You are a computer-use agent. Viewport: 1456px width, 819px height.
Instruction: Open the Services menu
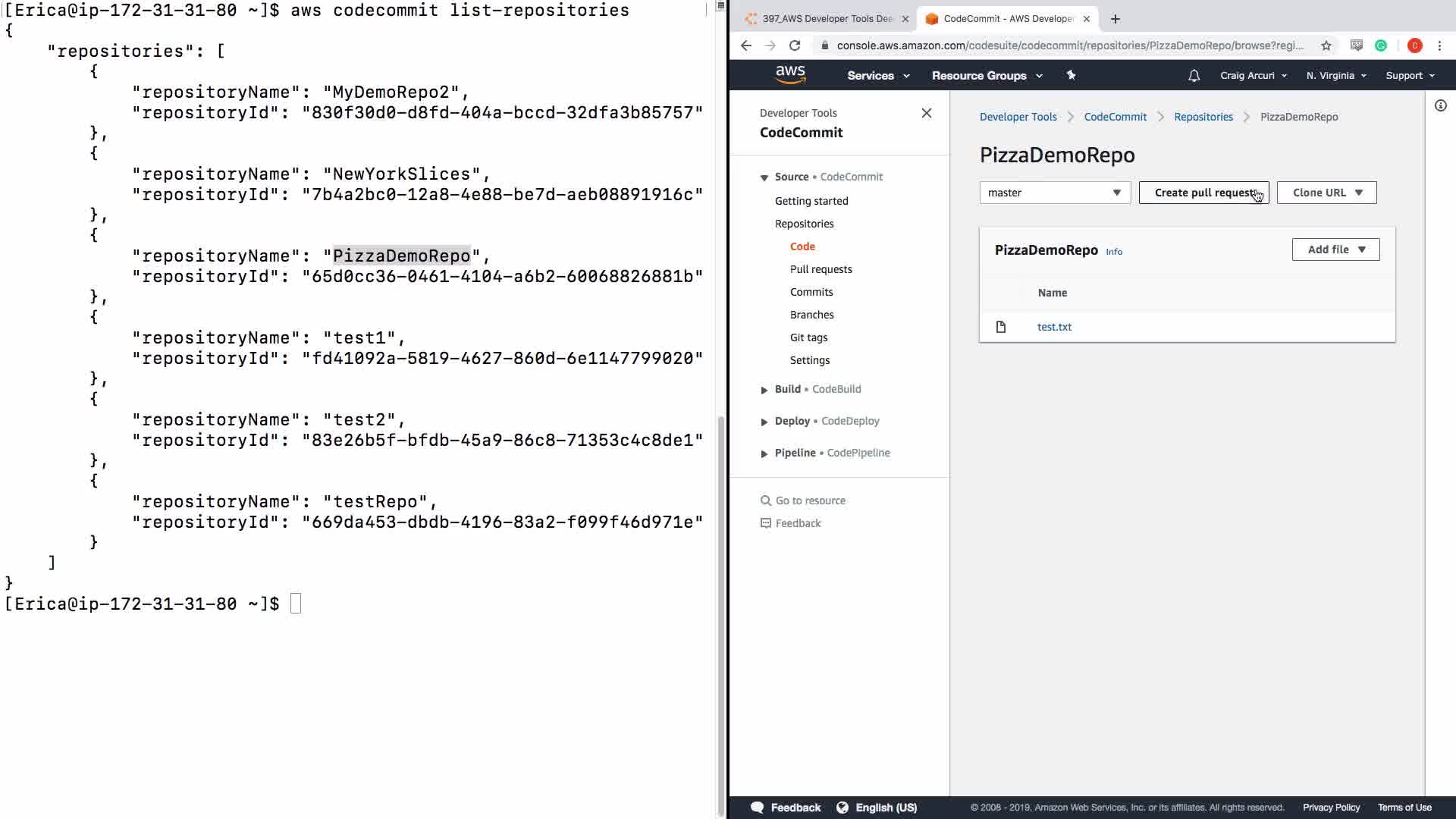(877, 76)
